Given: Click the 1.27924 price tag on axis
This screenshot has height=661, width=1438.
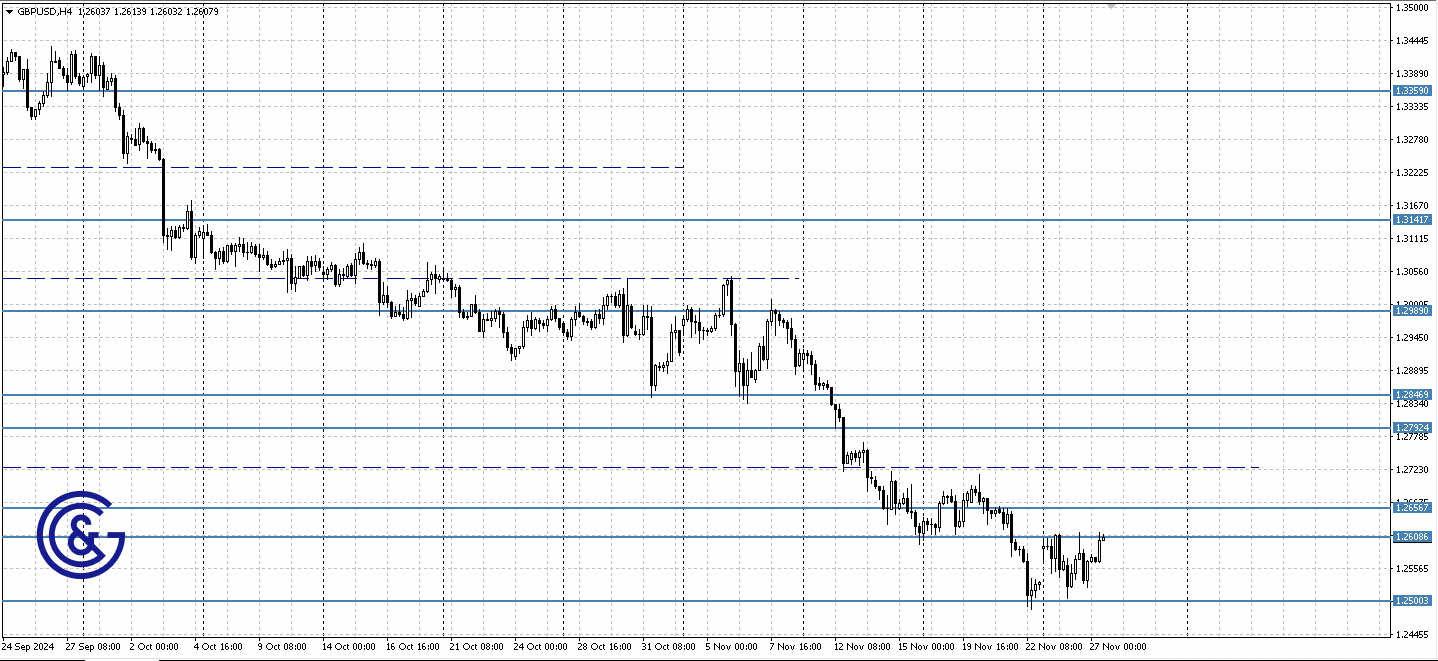Looking at the screenshot, I should pos(1413,428).
